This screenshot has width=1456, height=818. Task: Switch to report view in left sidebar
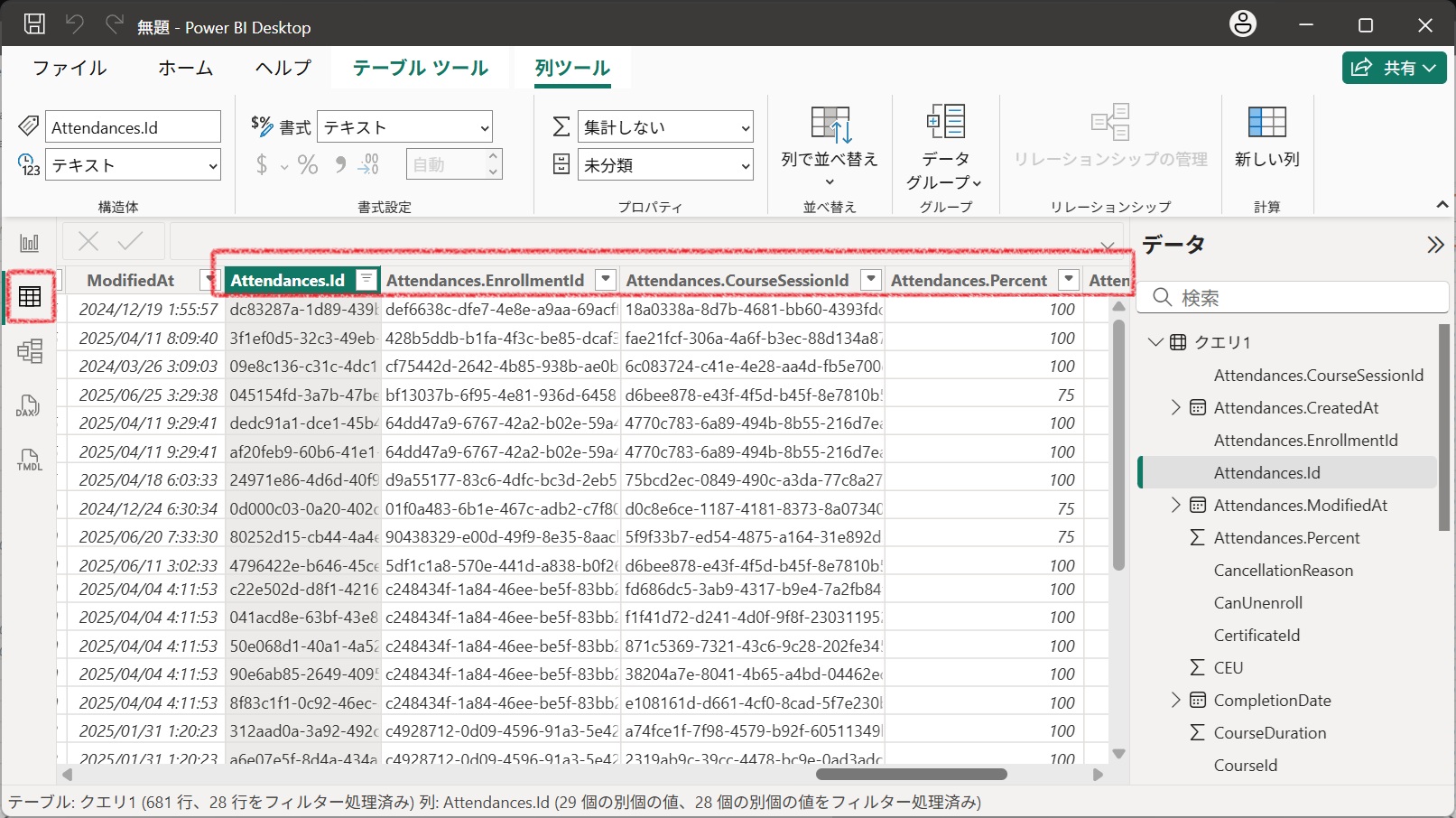[30, 242]
